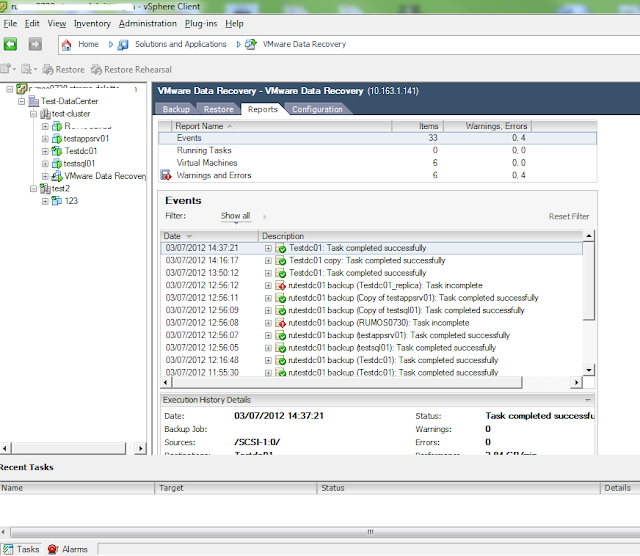Open the View menu
Screen dimensions: 640x556
coord(57,24)
